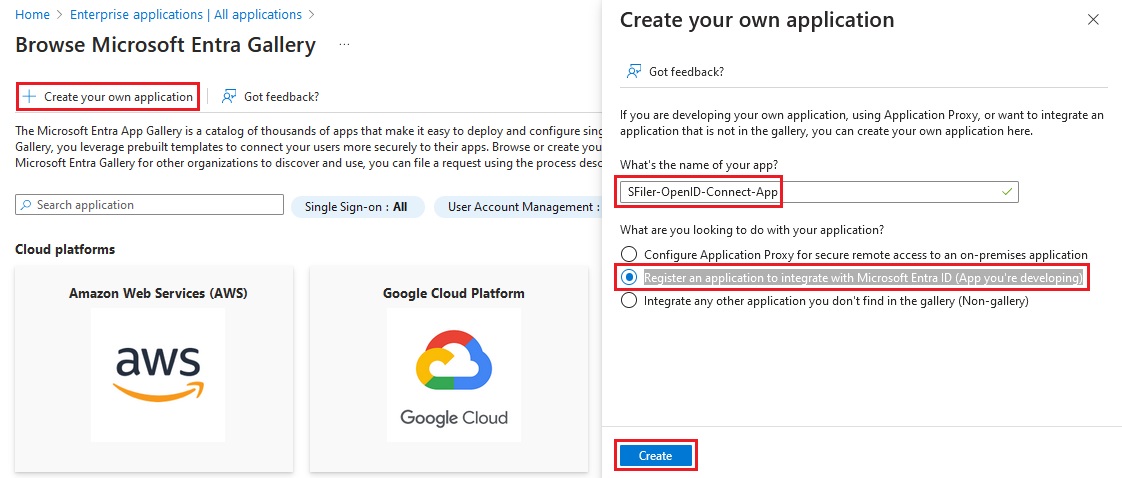This screenshot has height=478, width=1122.
Task: Open the Single Sign-on filter pill
Action: pos(357,207)
